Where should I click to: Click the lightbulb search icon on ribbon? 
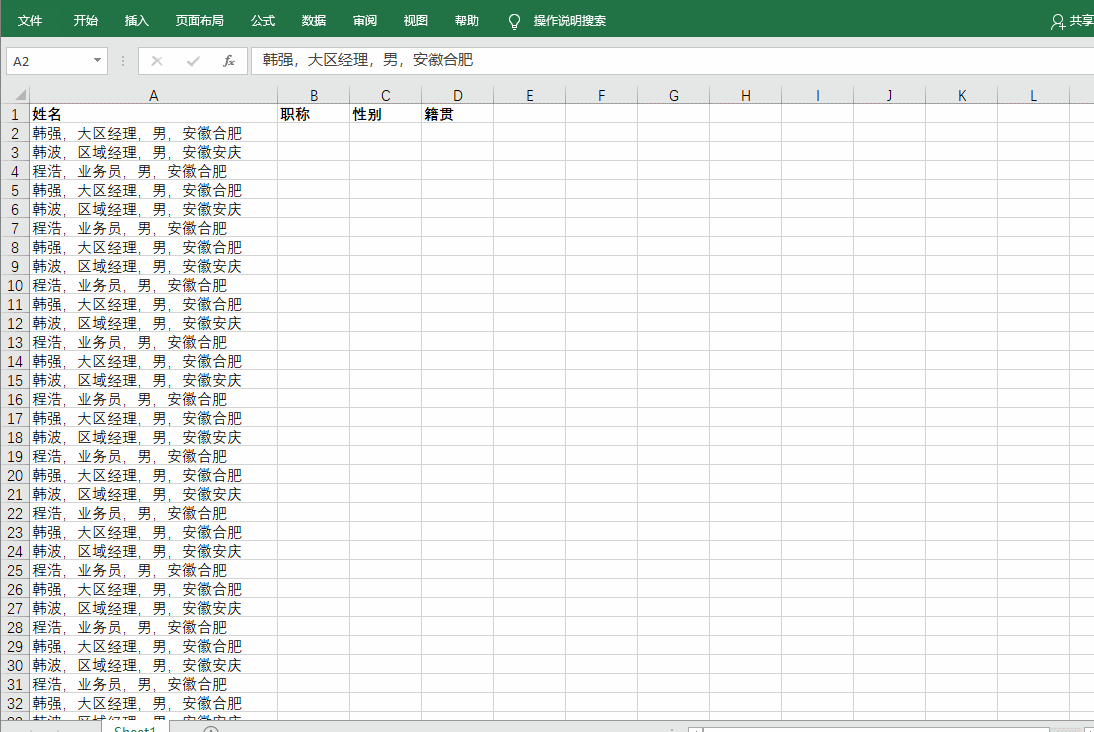[x=515, y=20]
